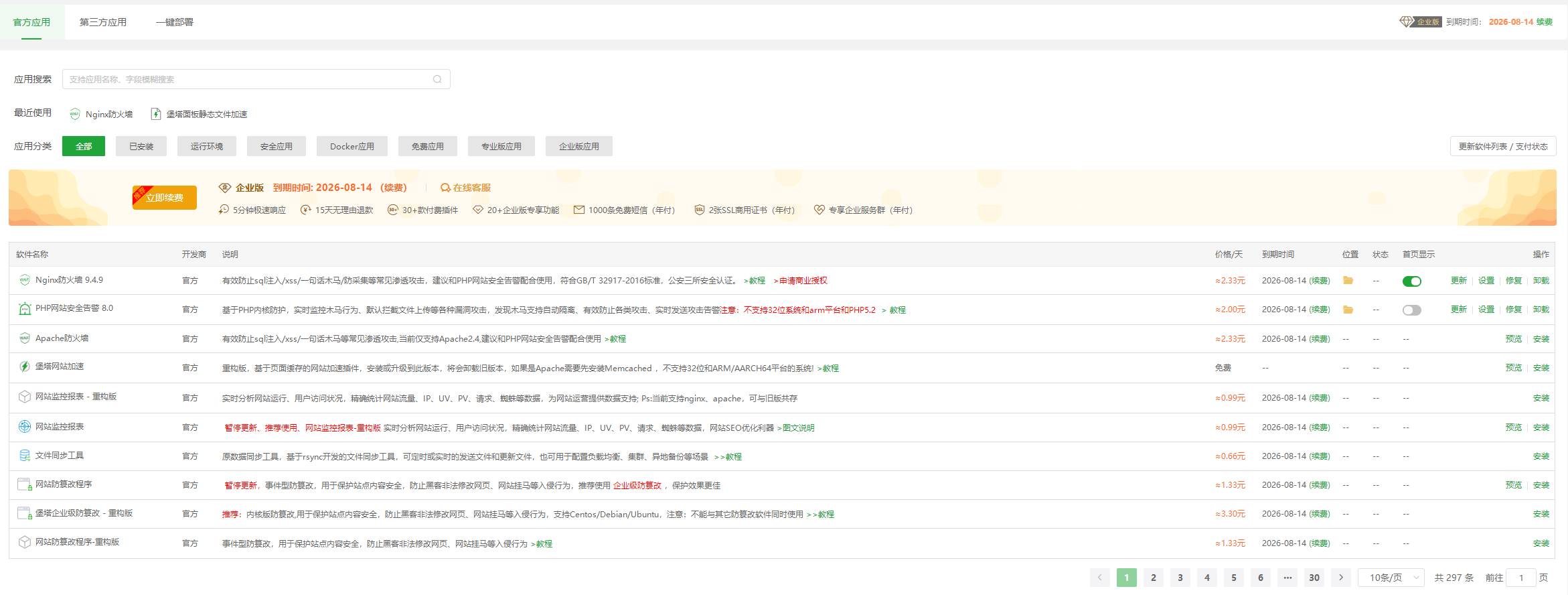
Task: Go to page 2 in pagination
Action: (x=1153, y=578)
